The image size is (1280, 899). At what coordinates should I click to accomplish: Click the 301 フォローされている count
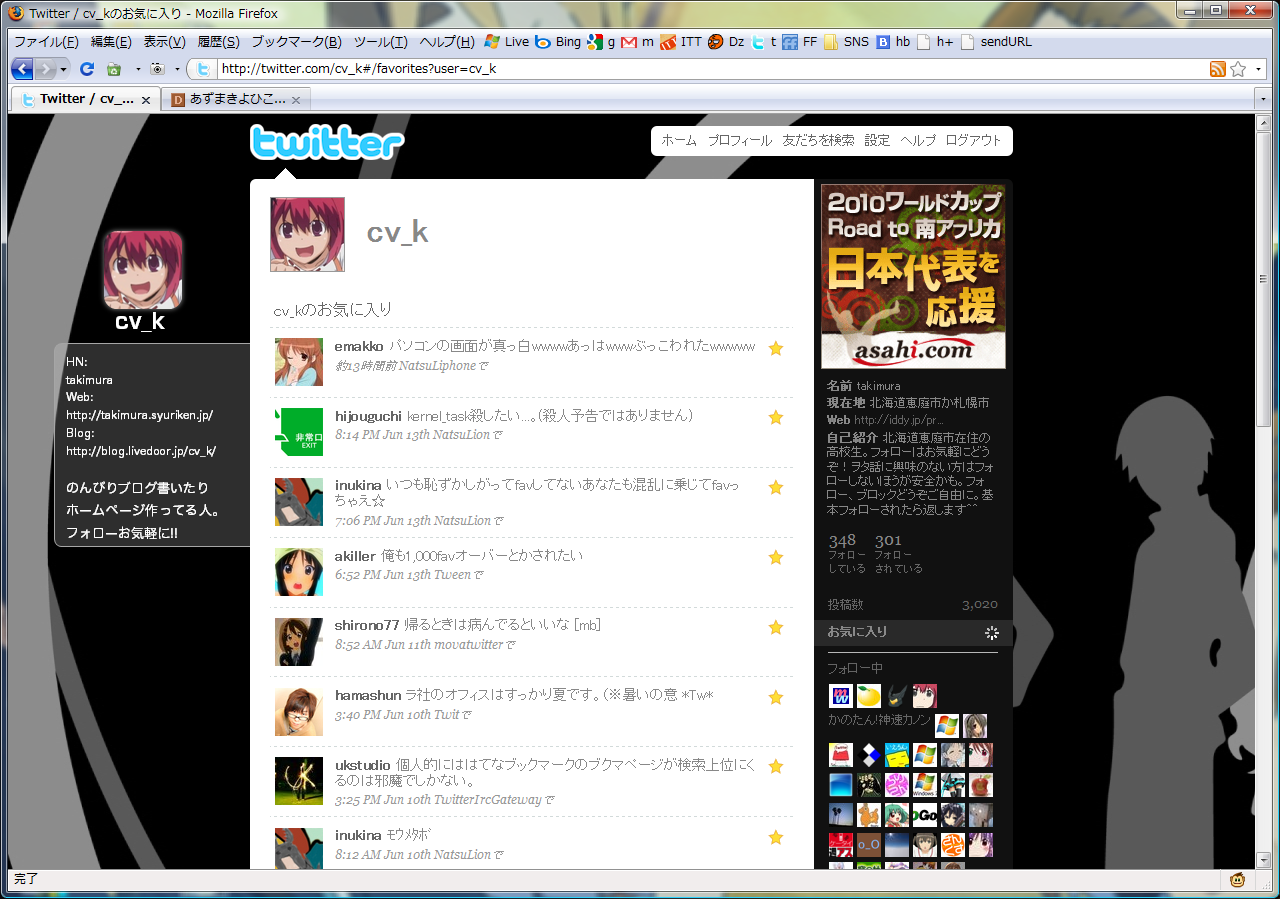click(x=898, y=552)
